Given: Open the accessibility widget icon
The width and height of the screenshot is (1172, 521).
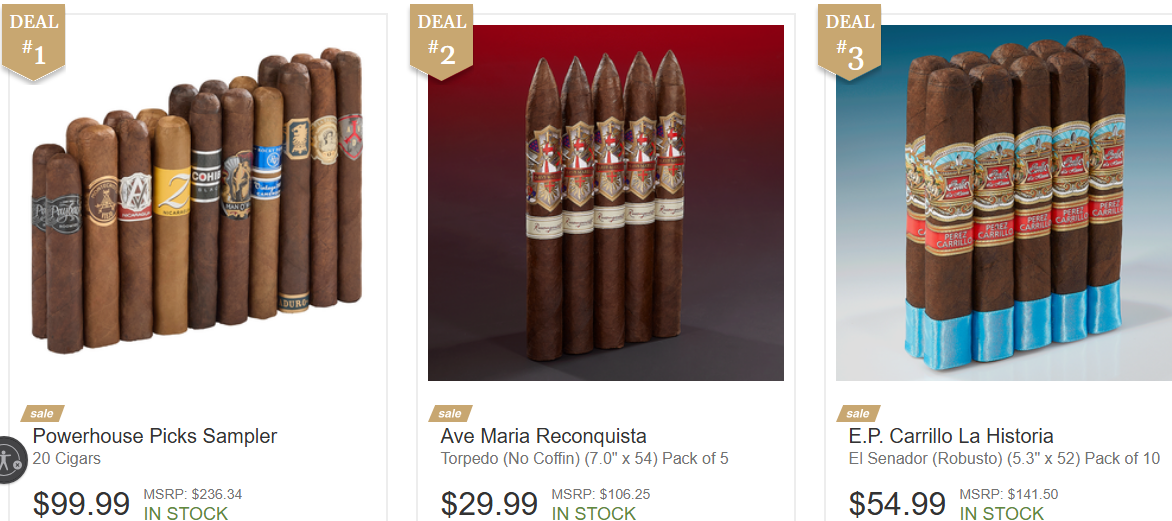Looking at the screenshot, I should [x=11, y=459].
